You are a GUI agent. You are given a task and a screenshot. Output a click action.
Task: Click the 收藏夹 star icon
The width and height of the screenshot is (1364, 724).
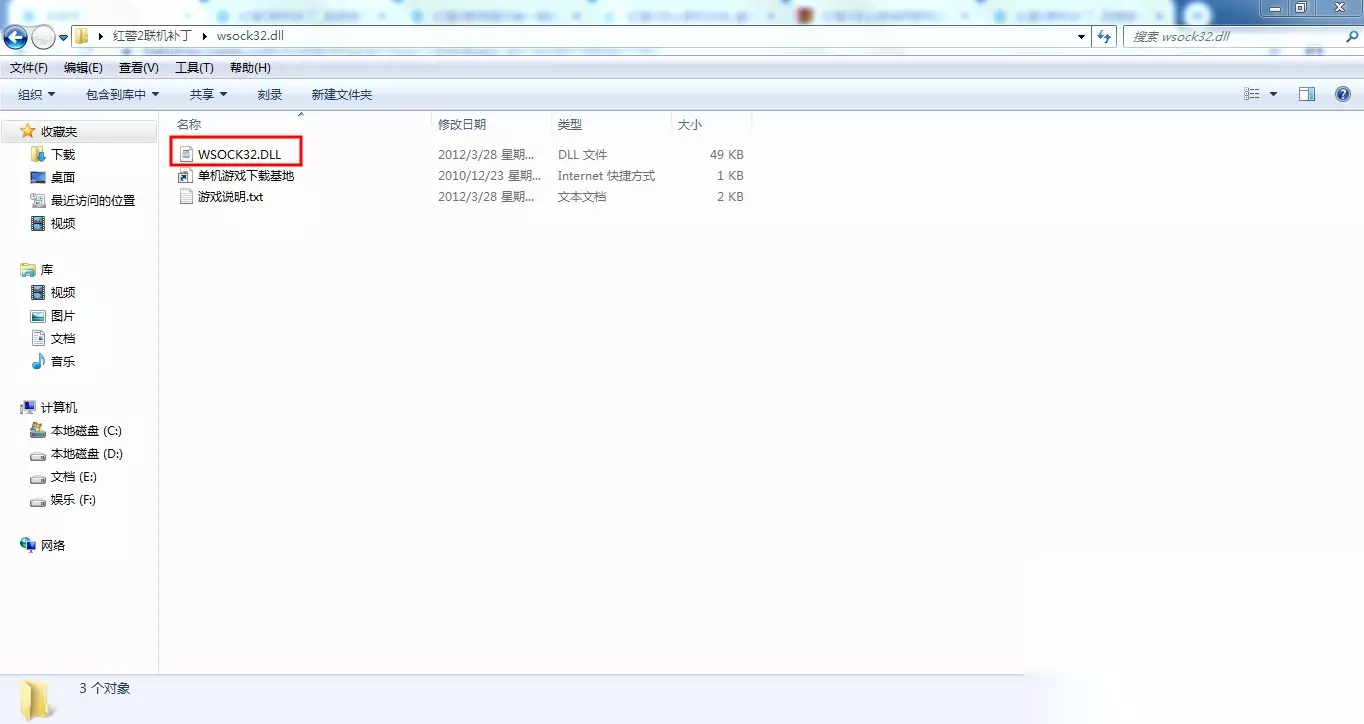click(28, 131)
